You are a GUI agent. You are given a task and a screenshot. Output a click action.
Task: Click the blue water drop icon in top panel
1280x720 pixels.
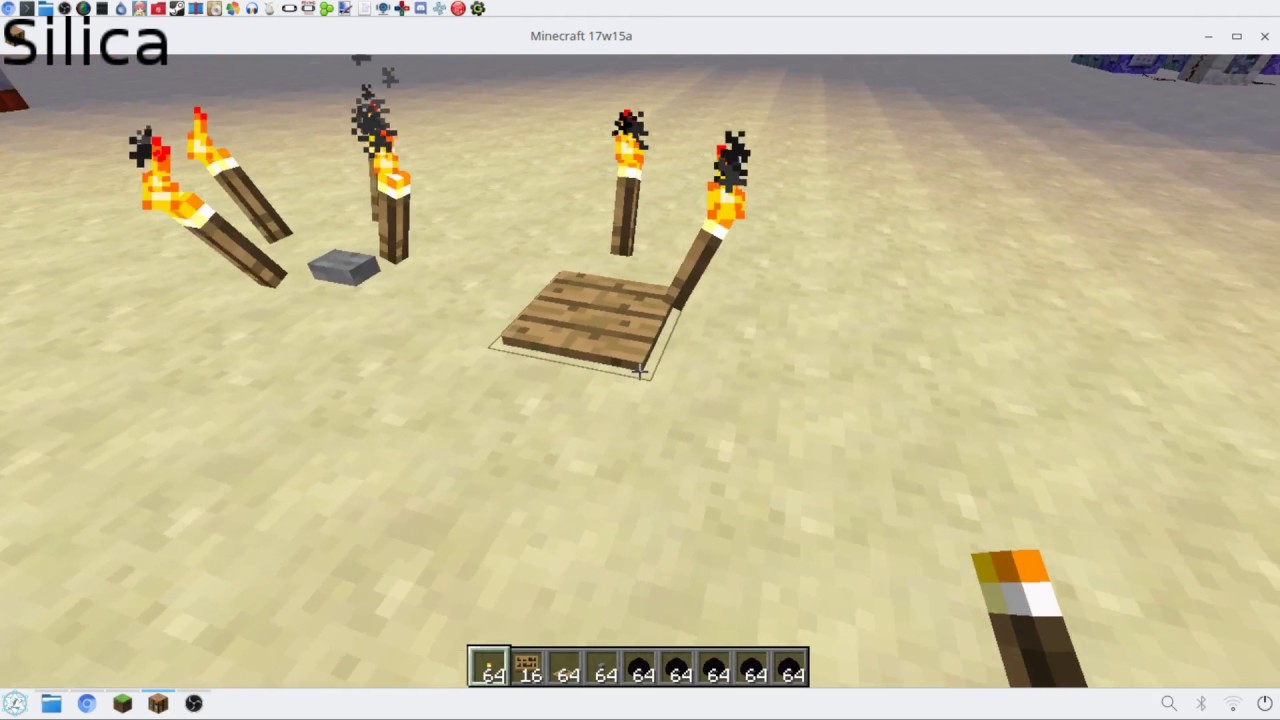[121, 8]
